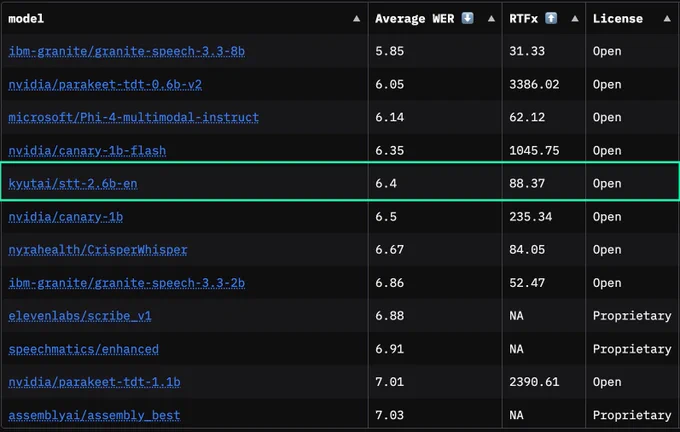
Task: Select RTFx value 31.33
Action: tap(527, 51)
